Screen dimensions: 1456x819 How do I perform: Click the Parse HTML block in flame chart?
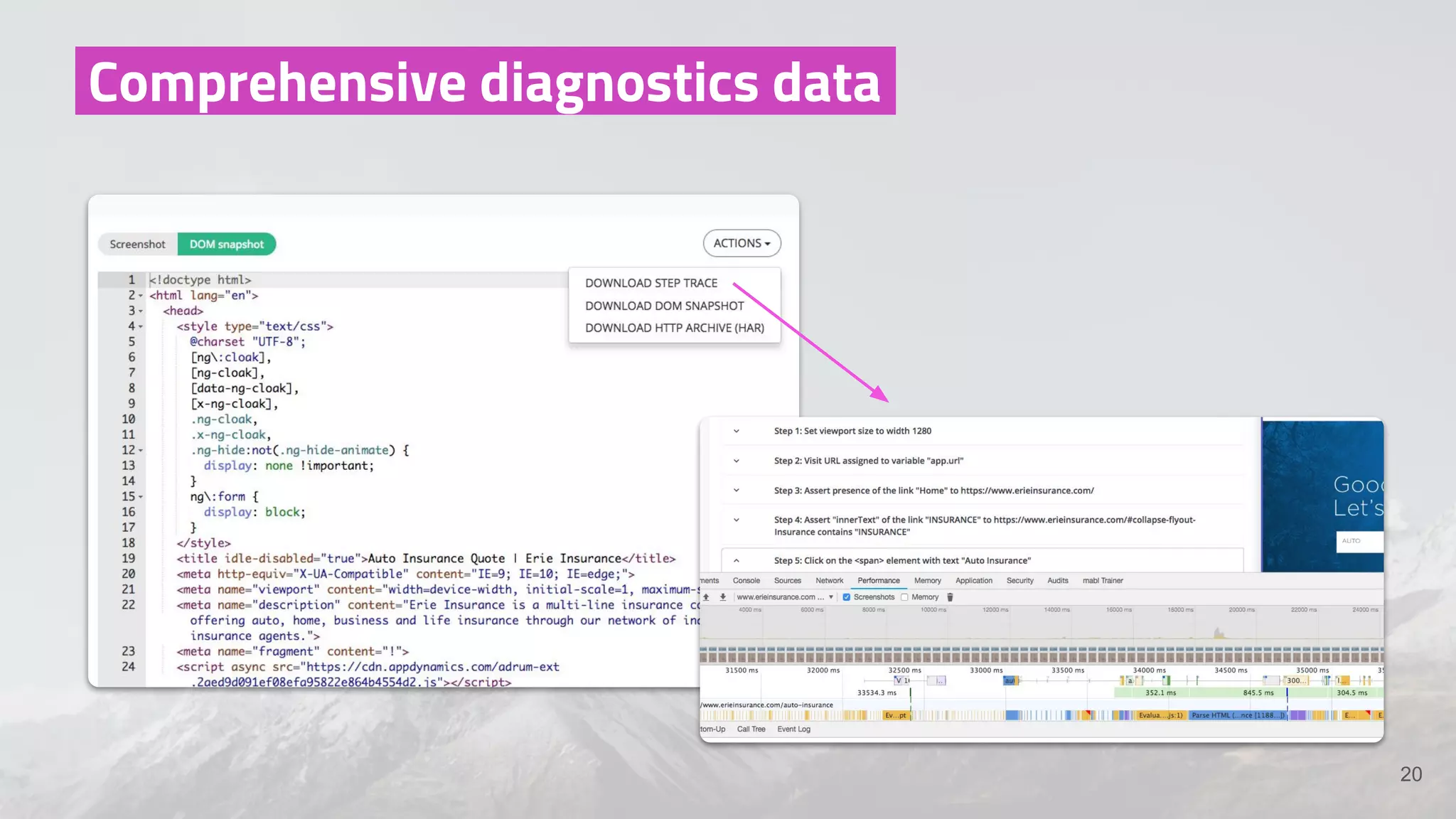pyautogui.click(x=1238, y=715)
